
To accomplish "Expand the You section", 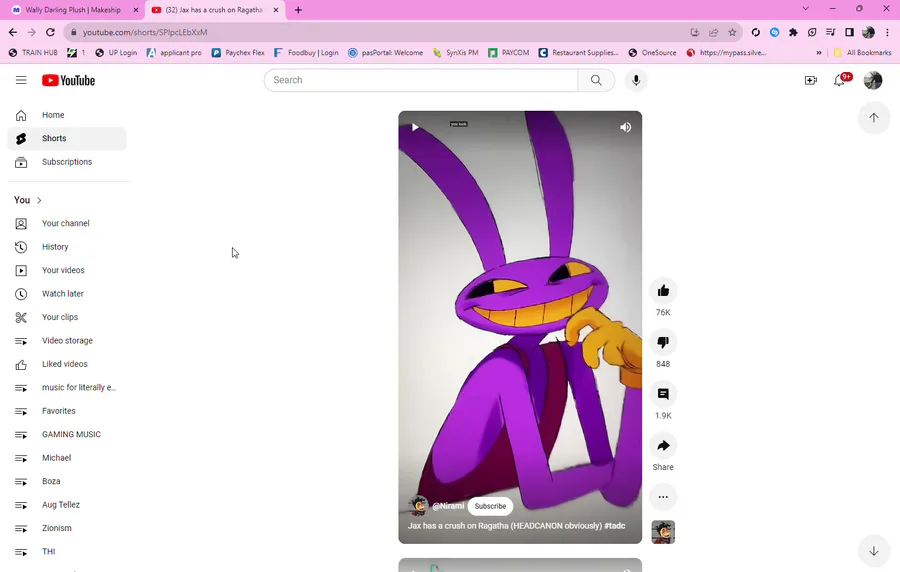I will click(28, 200).
